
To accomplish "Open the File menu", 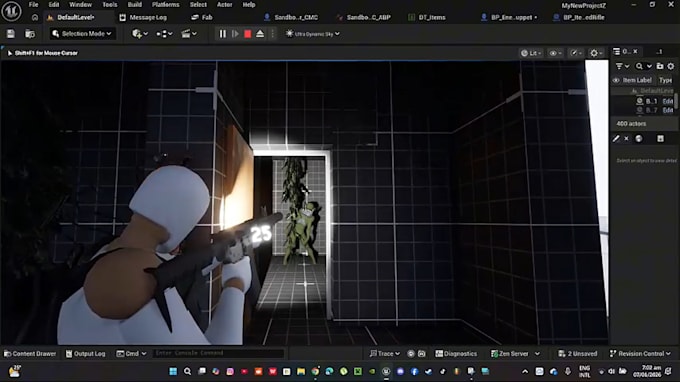I will click(33, 5).
